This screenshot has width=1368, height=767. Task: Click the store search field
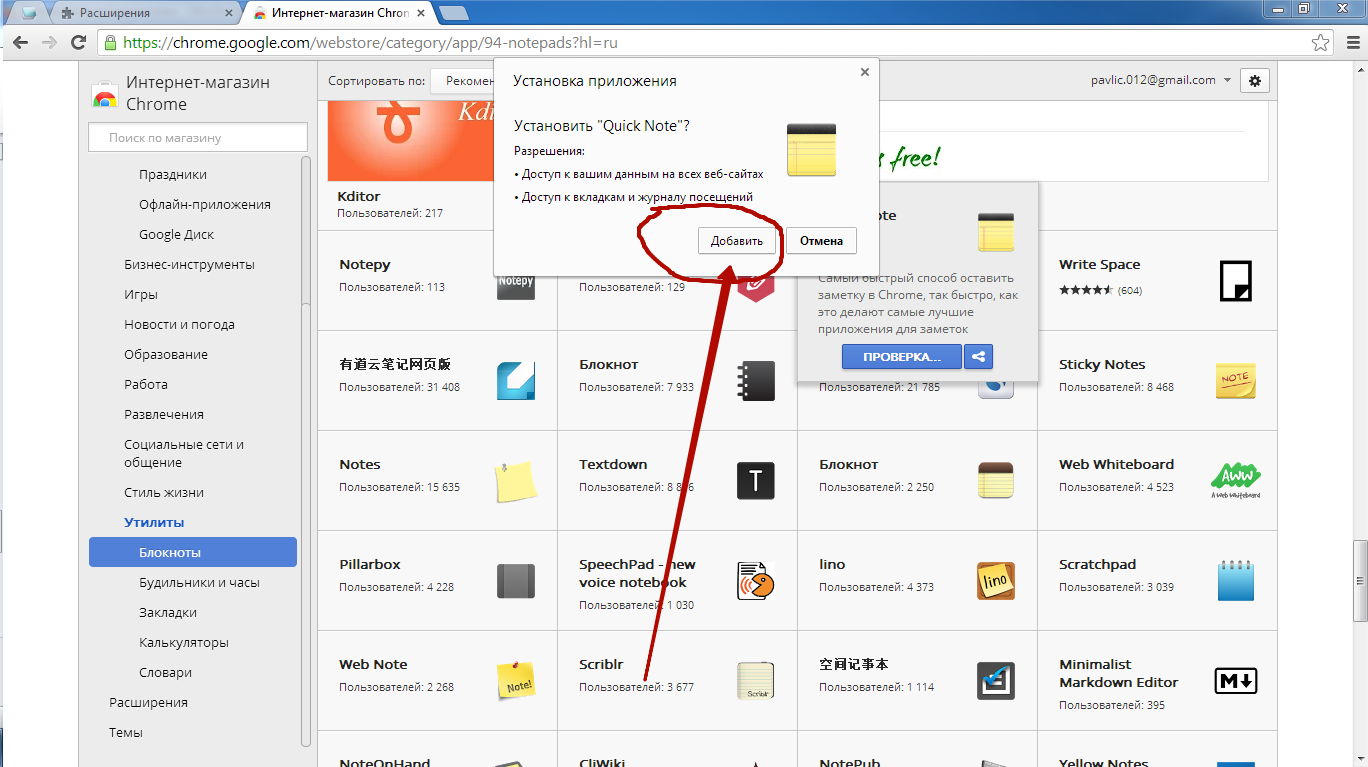pos(198,137)
